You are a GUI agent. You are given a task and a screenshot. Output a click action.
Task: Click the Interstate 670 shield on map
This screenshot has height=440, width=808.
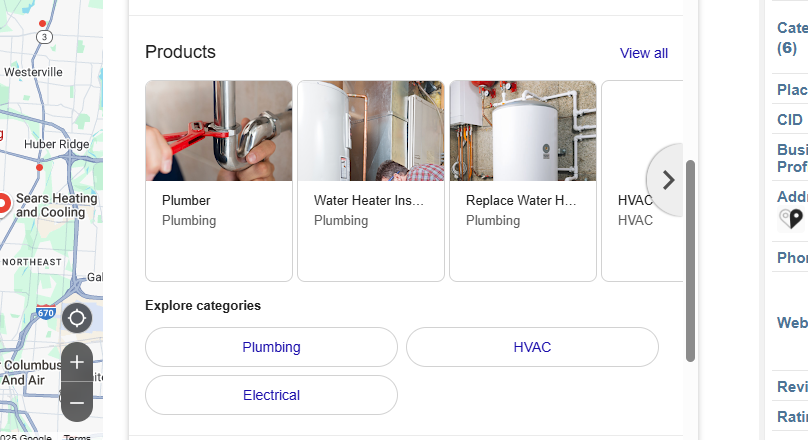point(46,313)
